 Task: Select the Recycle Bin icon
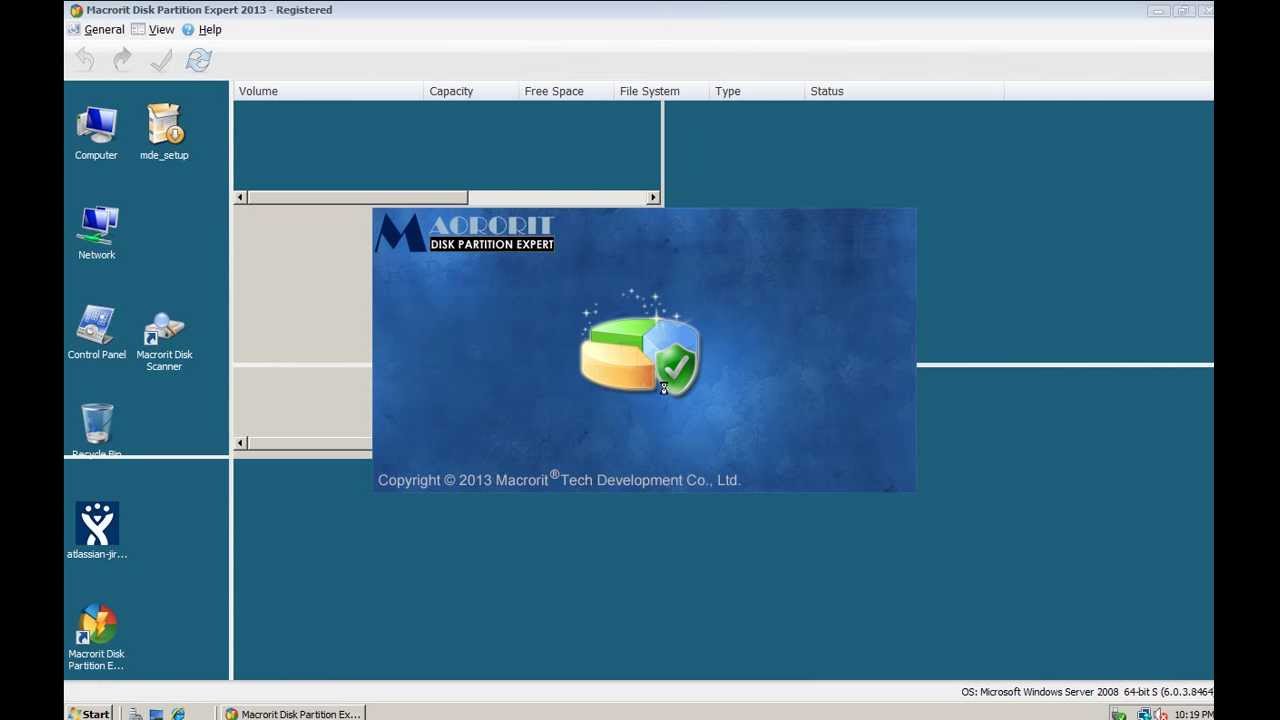(x=97, y=430)
